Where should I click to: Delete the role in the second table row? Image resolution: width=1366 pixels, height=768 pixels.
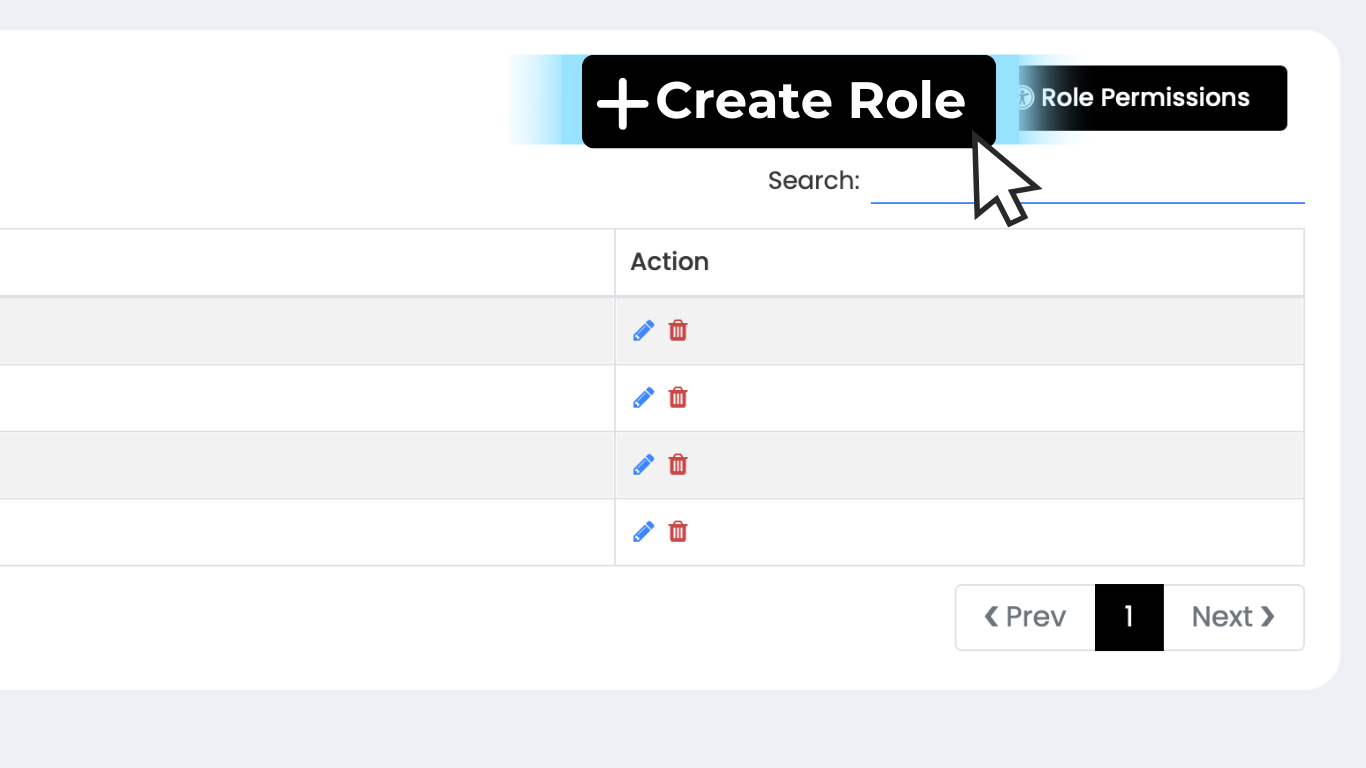click(678, 398)
